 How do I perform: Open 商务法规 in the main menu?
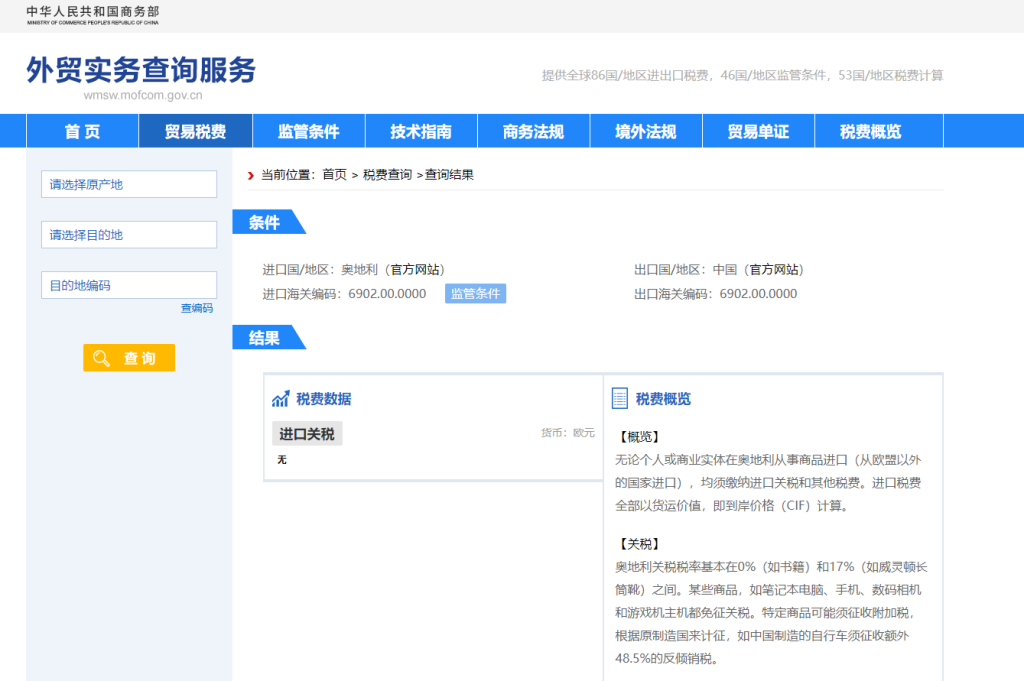[x=534, y=131]
